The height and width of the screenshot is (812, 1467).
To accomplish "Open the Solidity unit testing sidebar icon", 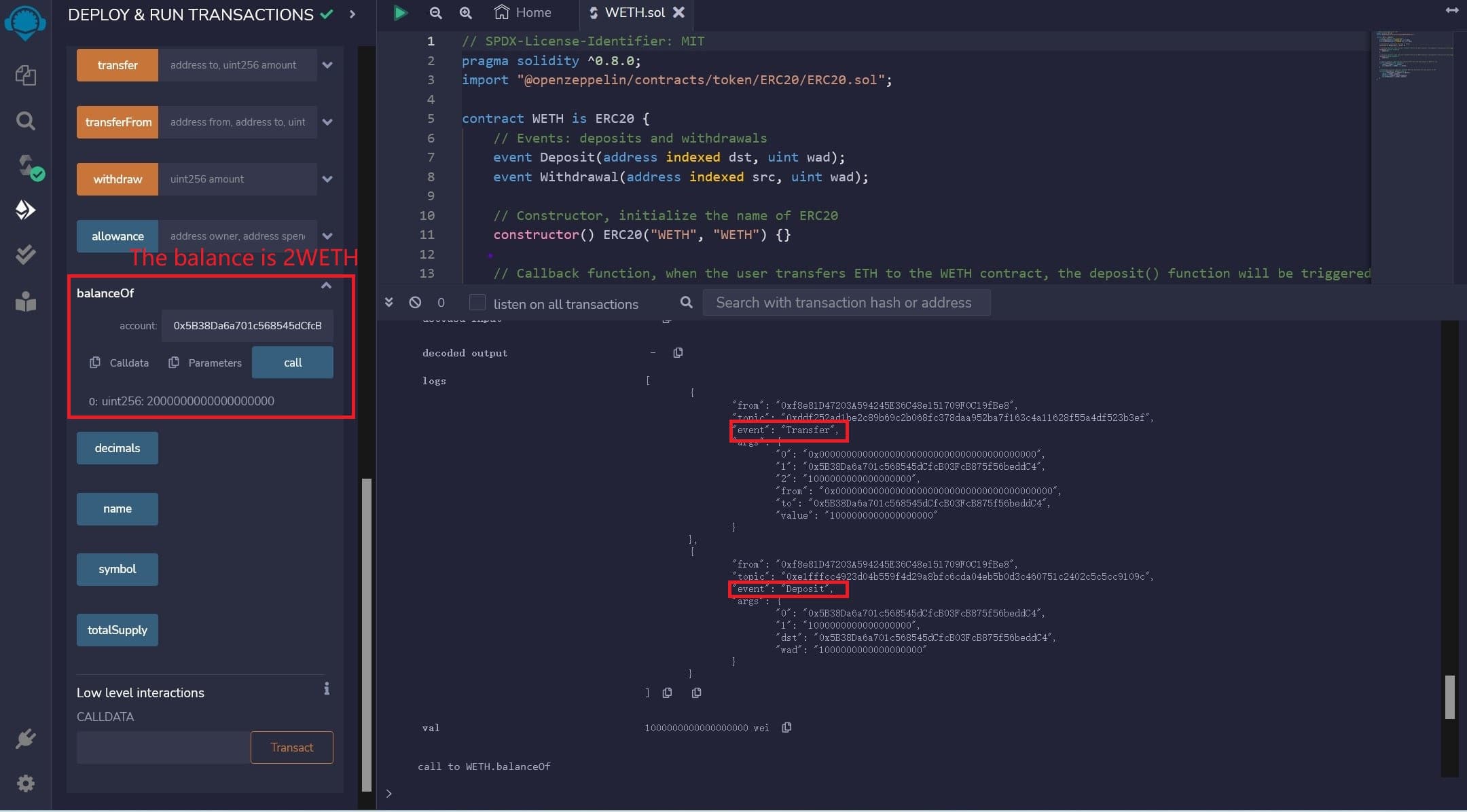I will click(x=25, y=255).
